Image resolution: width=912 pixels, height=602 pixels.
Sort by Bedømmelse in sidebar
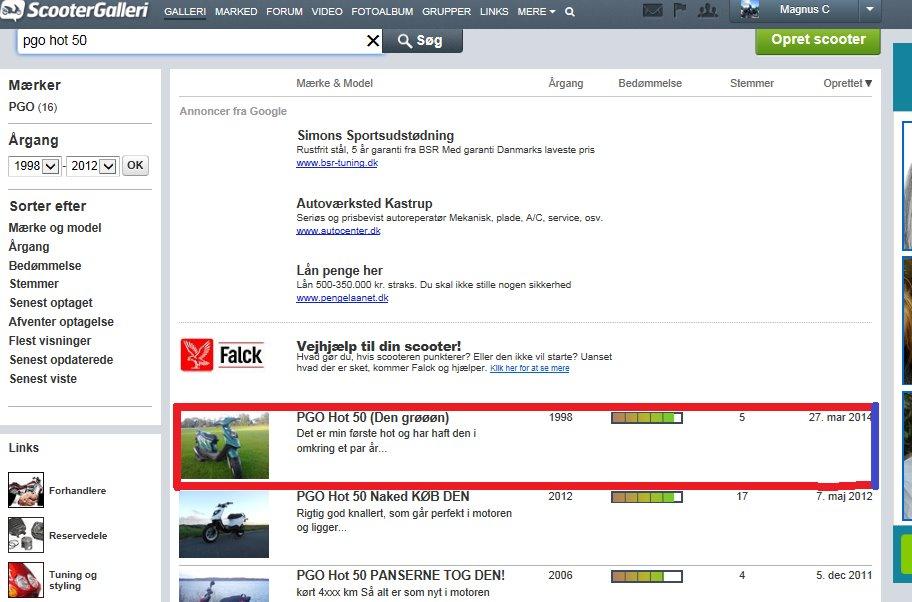point(45,266)
